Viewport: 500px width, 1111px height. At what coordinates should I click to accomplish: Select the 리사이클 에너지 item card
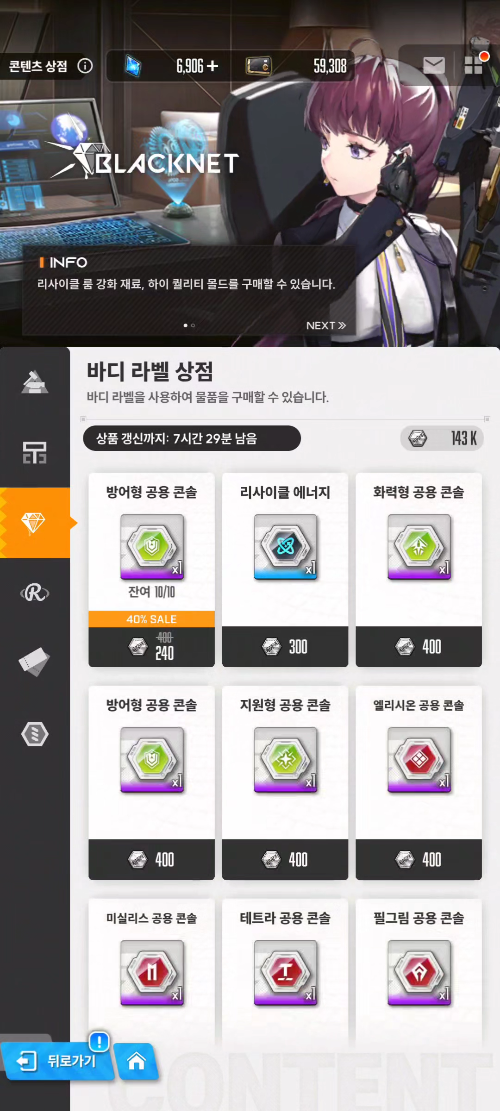point(285,570)
